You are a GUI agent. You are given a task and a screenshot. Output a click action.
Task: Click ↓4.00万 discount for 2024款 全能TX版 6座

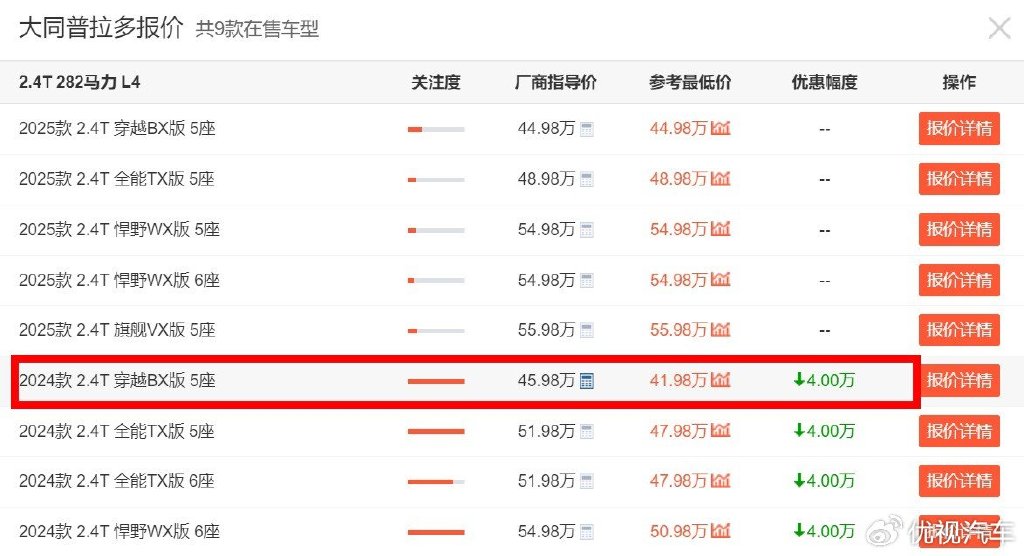click(x=824, y=481)
